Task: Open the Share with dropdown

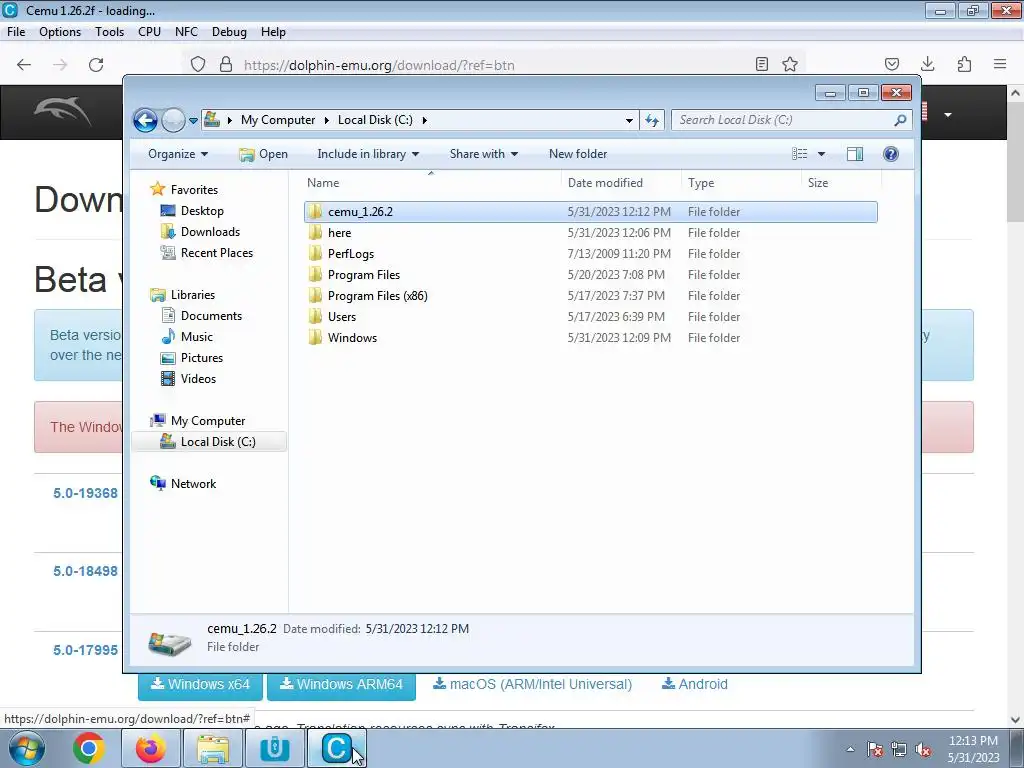Action: pos(484,154)
